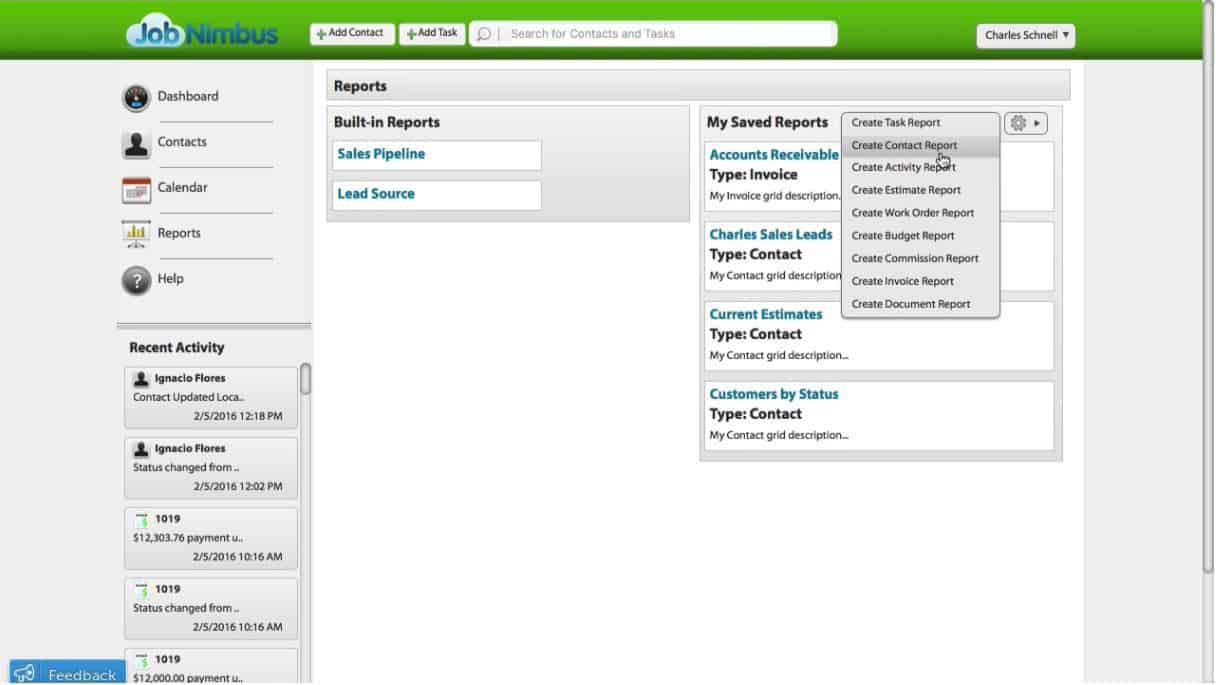The height and width of the screenshot is (685, 1216).
Task: Open Help via the question mark icon
Action: tap(137, 279)
